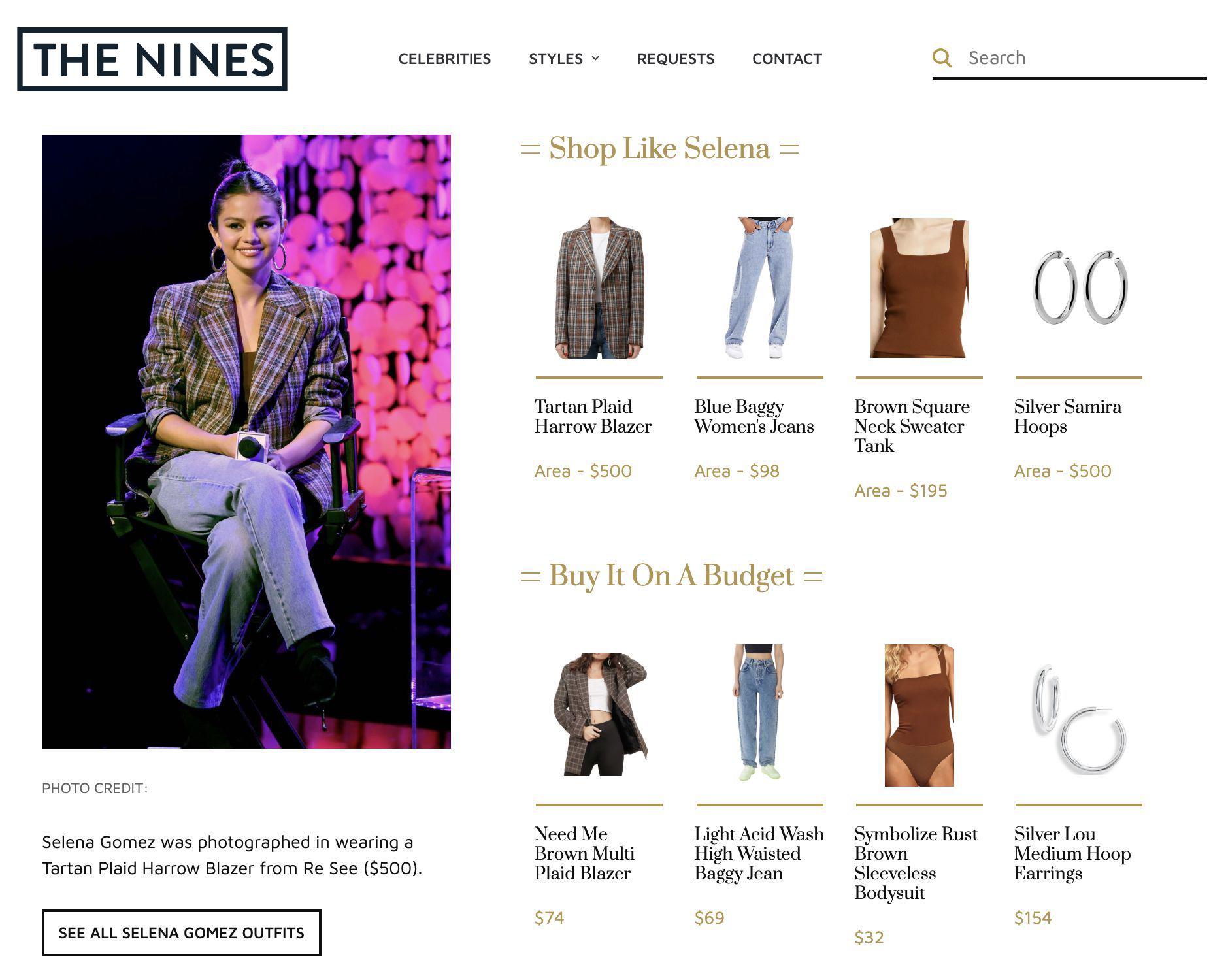Click the Tartan Plaid Harrow Blazer title link
This screenshot has width=1226, height=980.
592,416
